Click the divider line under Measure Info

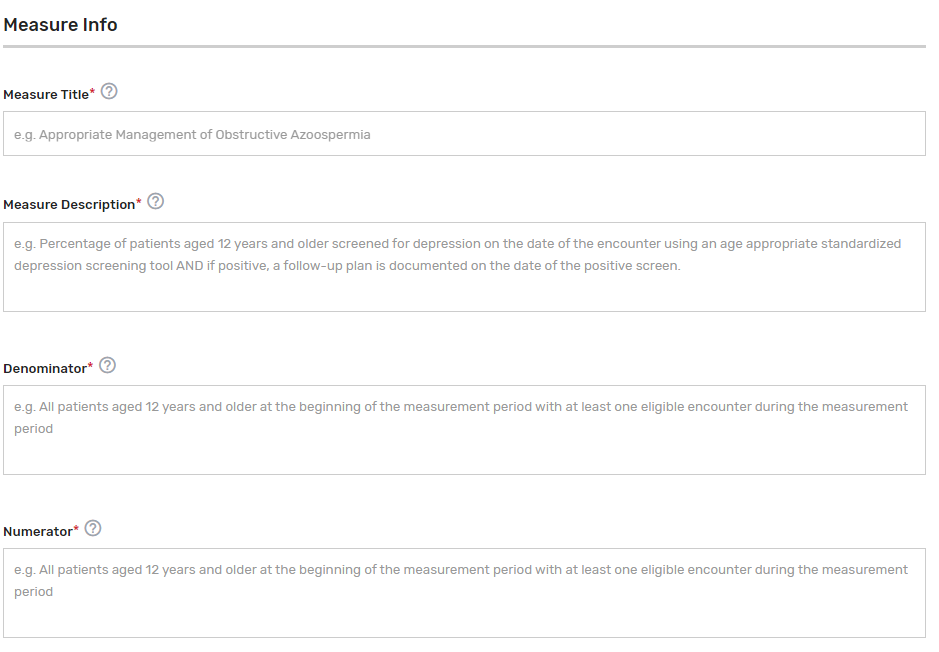[x=464, y=46]
